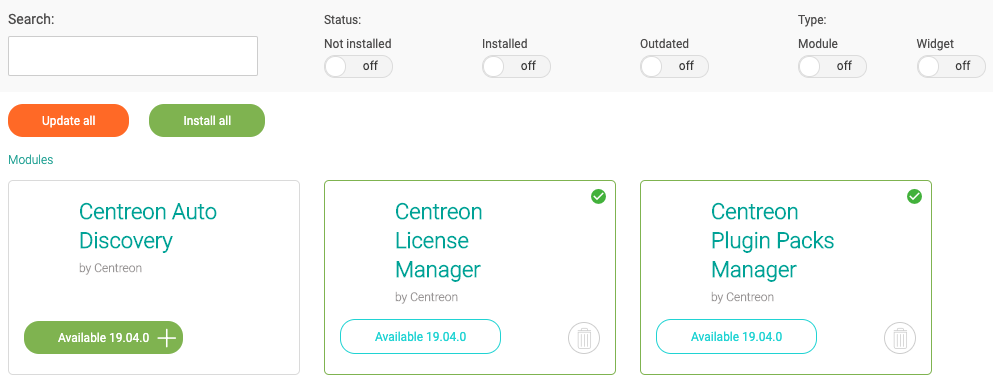Click green checkmark on License Manager card
The height and width of the screenshot is (386, 993).
598,197
